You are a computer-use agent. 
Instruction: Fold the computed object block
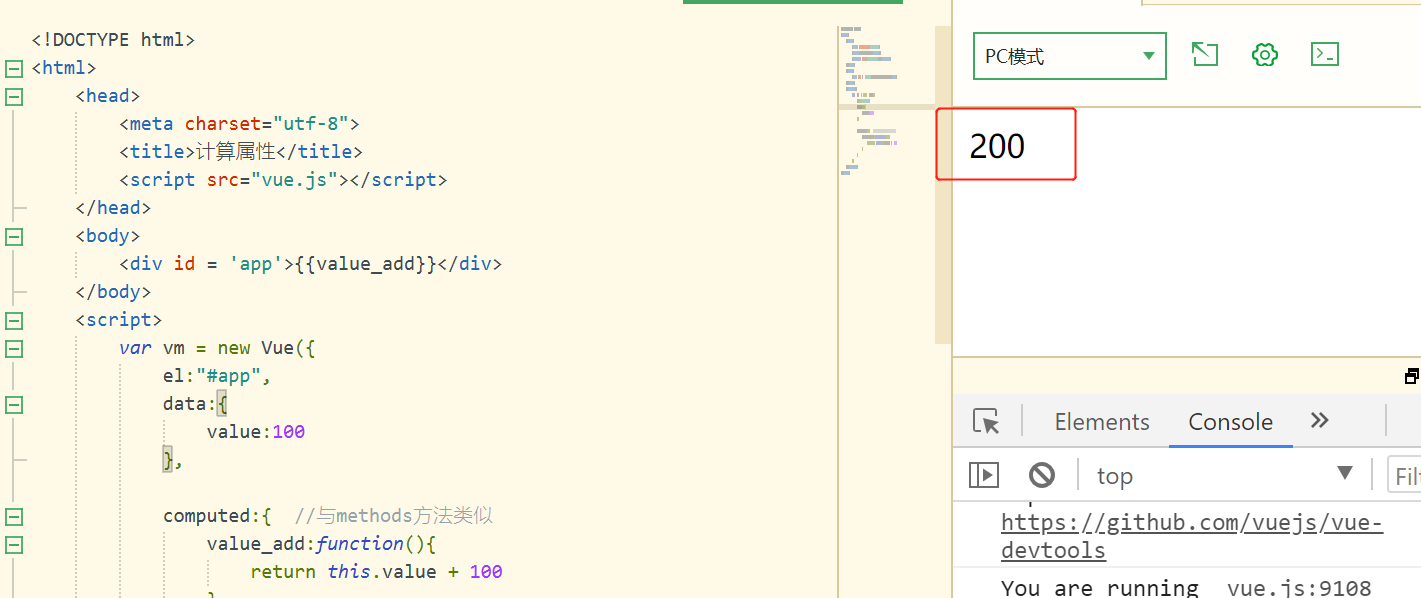pyautogui.click(x=13, y=516)
